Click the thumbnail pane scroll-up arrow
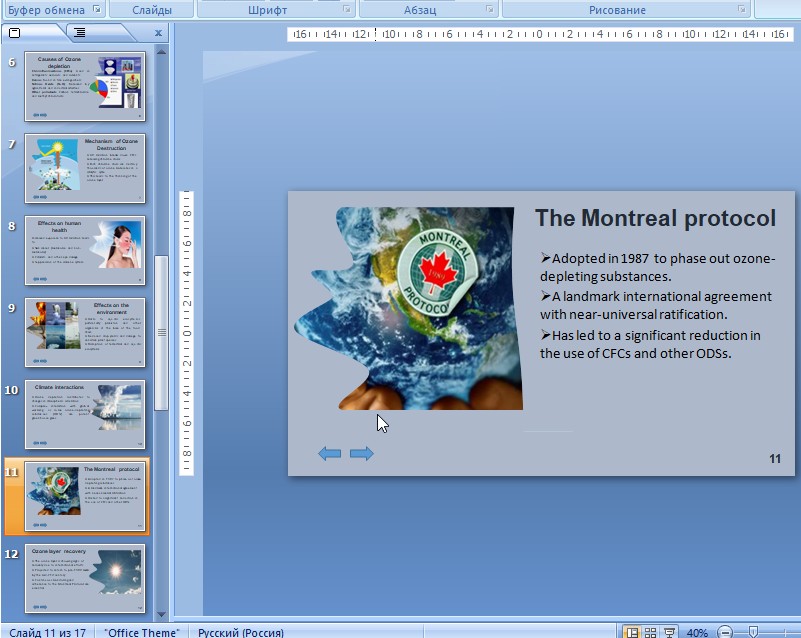The width and height of the screenshot is (801, 638). coord(161,52)
